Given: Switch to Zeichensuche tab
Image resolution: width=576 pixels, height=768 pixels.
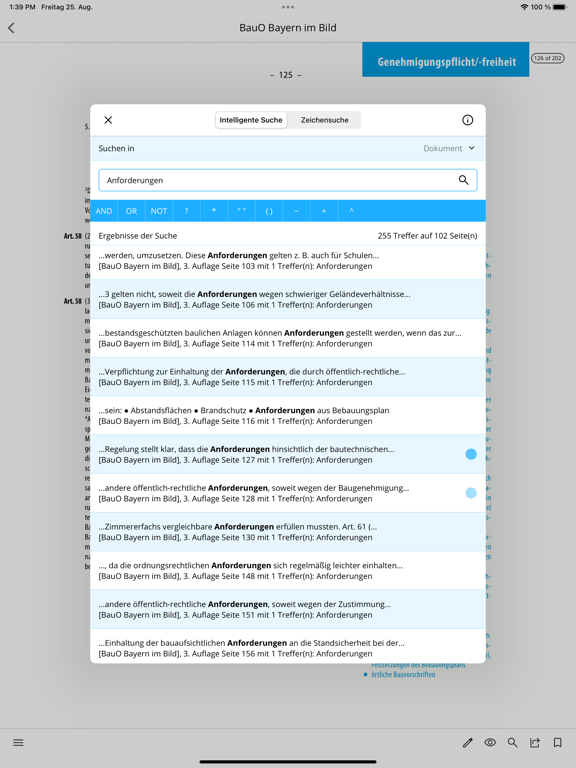Looking at the screenshot, I should 324,120.
